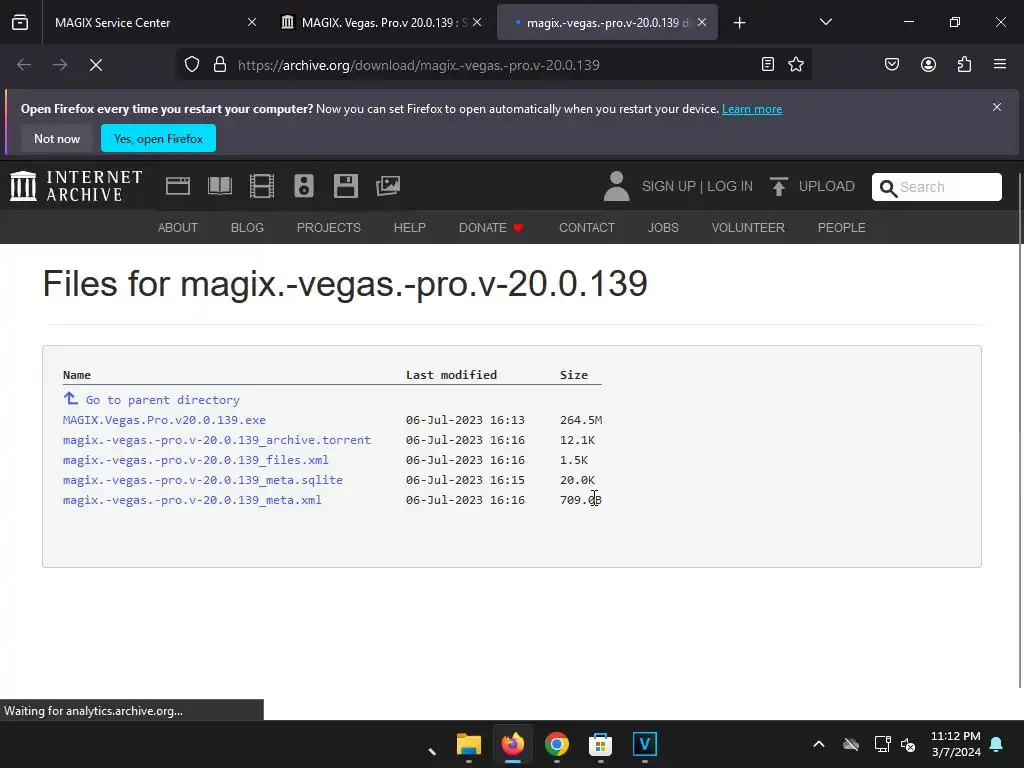Open Audio speaker icon

(x=304, y=186)
